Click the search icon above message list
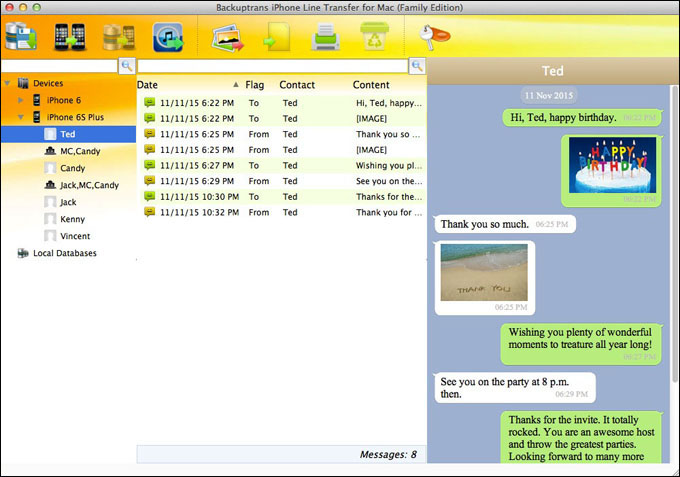The width and height of the screenshot is (680, 477). pyautogui.click(x=417, y=66)
